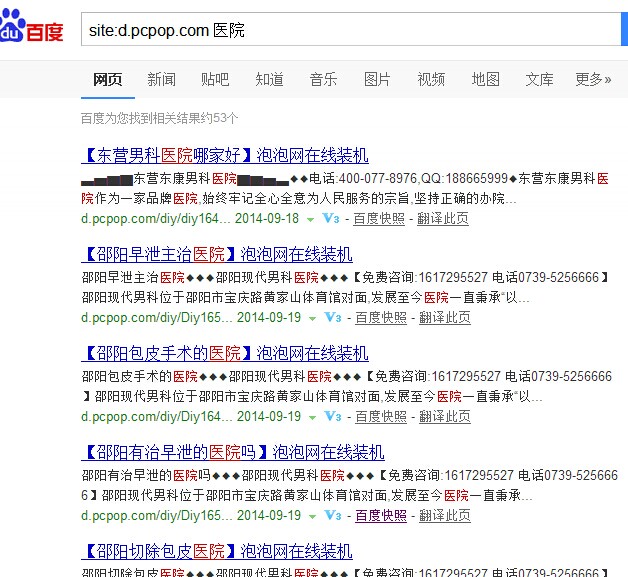The height and width of the screenshot is (577, 628).
Task: Expand the arrow in 邵阳有治早泄的医院吗 result URL line
Action: [x=312, y=516]
